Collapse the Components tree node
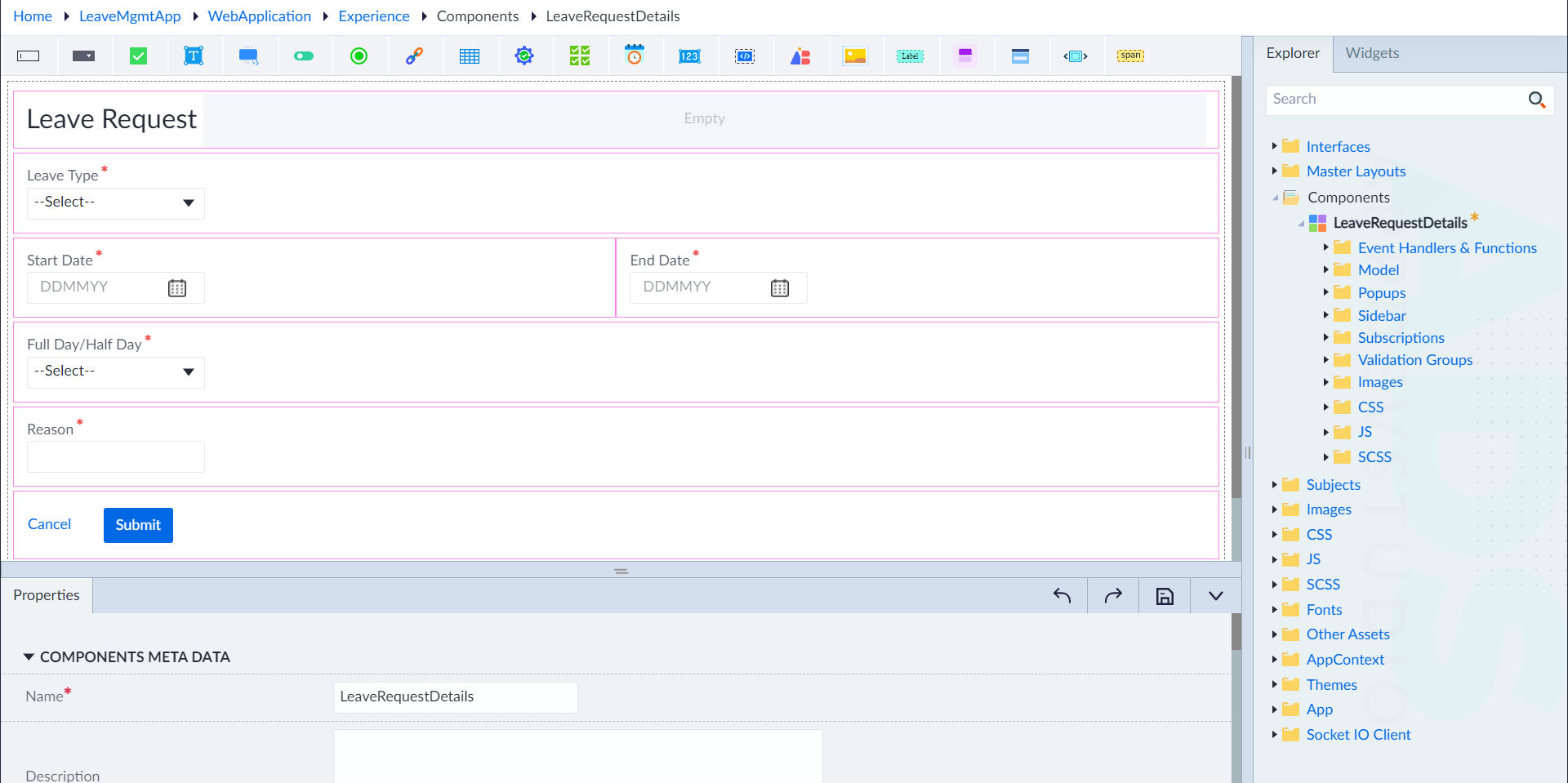Image resolution: width=1568 pixels, height=783 pixels. click(x=1275, y=198)
